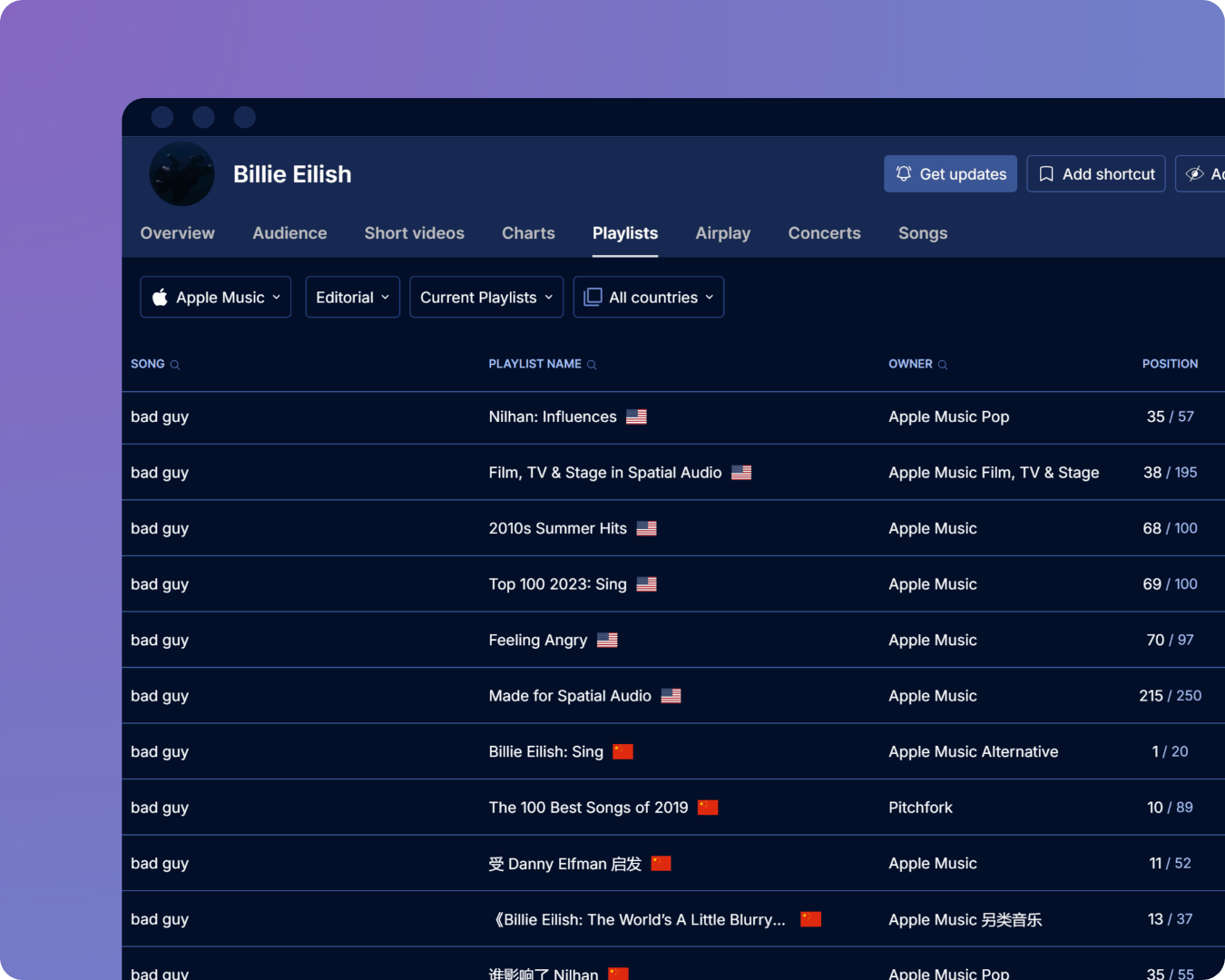Viewport: 1225px width, 980px height.
Task: Click the stacked-squares icon in All countries filter
Action: click(x=593, y=297)
